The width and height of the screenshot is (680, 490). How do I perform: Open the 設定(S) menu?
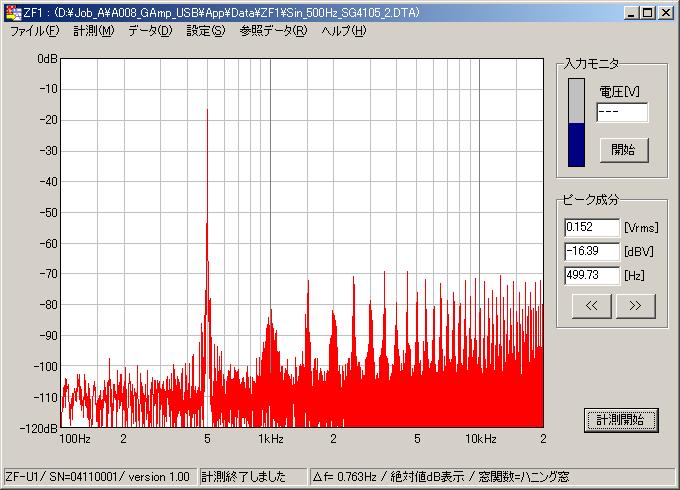206,31
